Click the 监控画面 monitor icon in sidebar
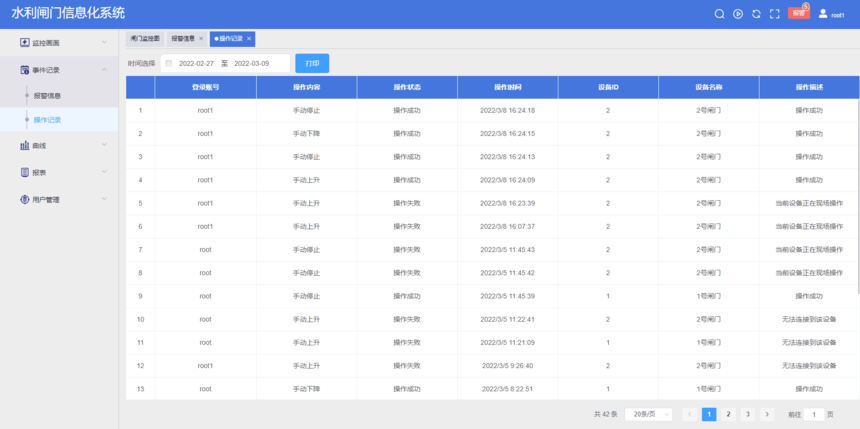 click(24, 42)
